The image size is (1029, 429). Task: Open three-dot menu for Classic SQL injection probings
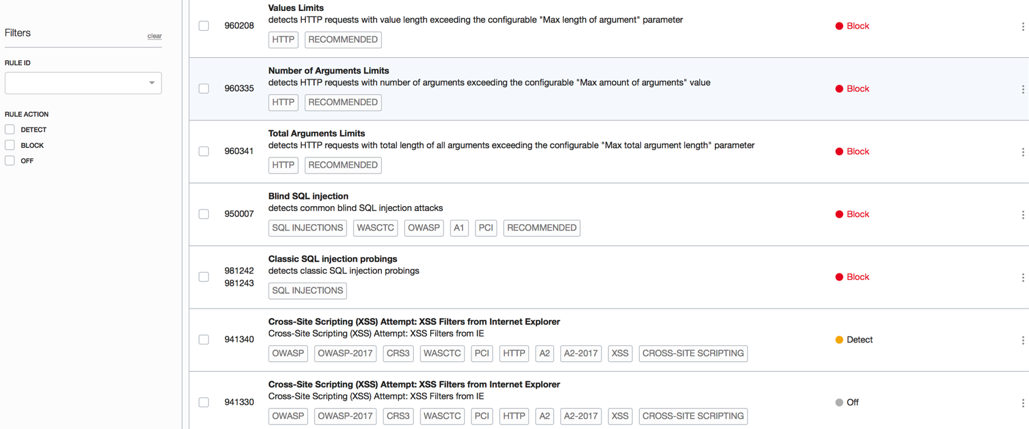(x=1022, y=278)
